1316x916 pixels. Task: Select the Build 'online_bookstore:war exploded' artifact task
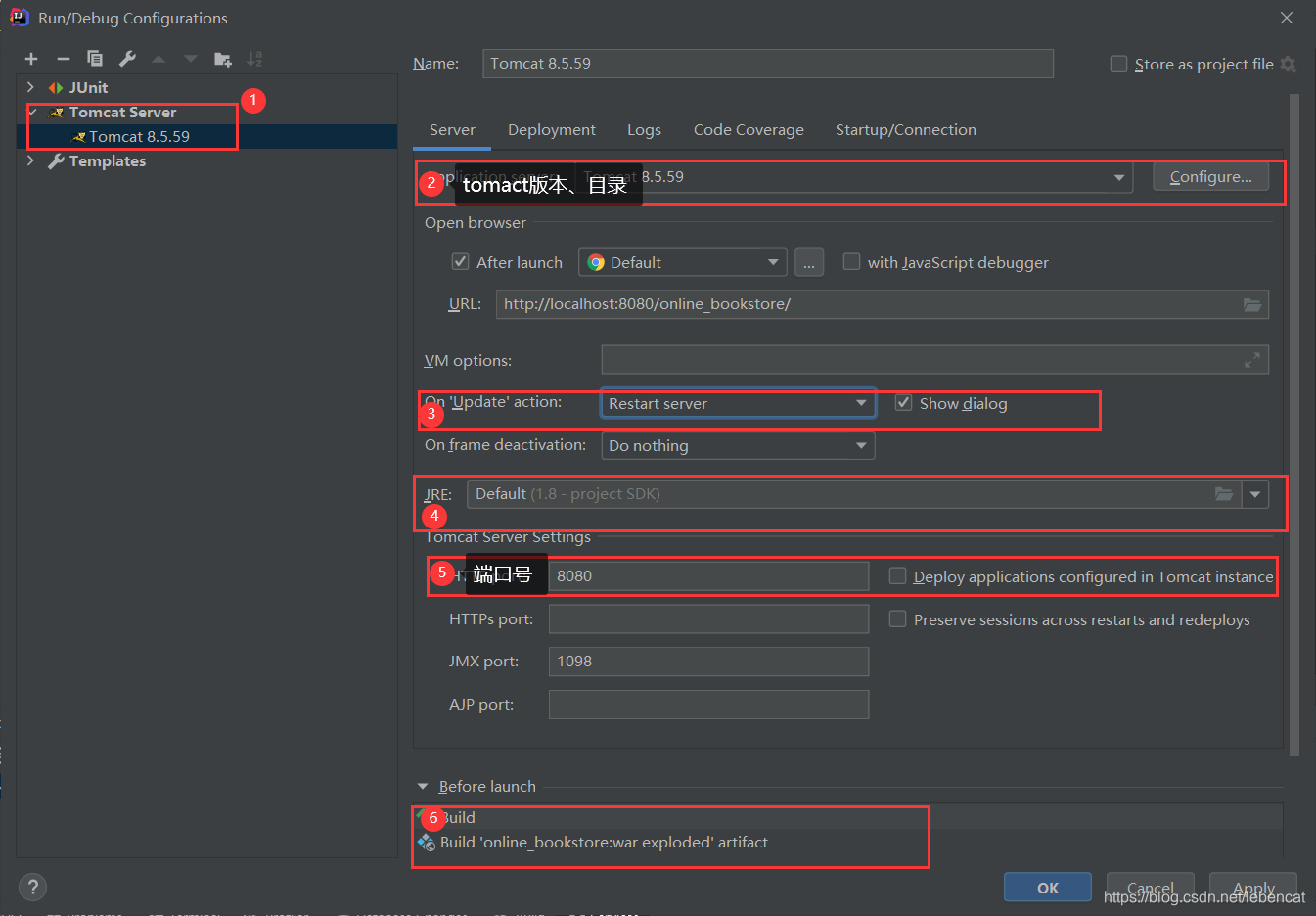(x=604, y=842)
